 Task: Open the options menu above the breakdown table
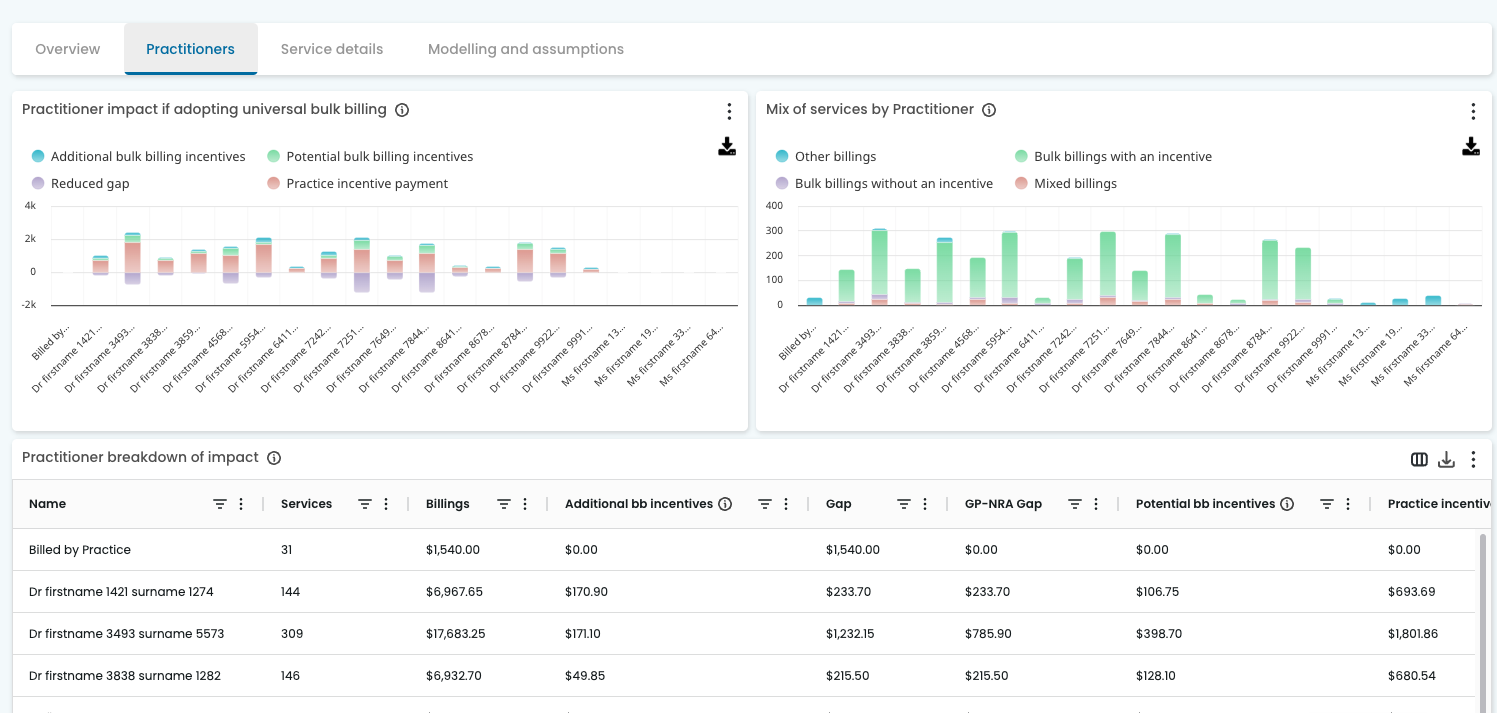click(x=1474, y=459)
